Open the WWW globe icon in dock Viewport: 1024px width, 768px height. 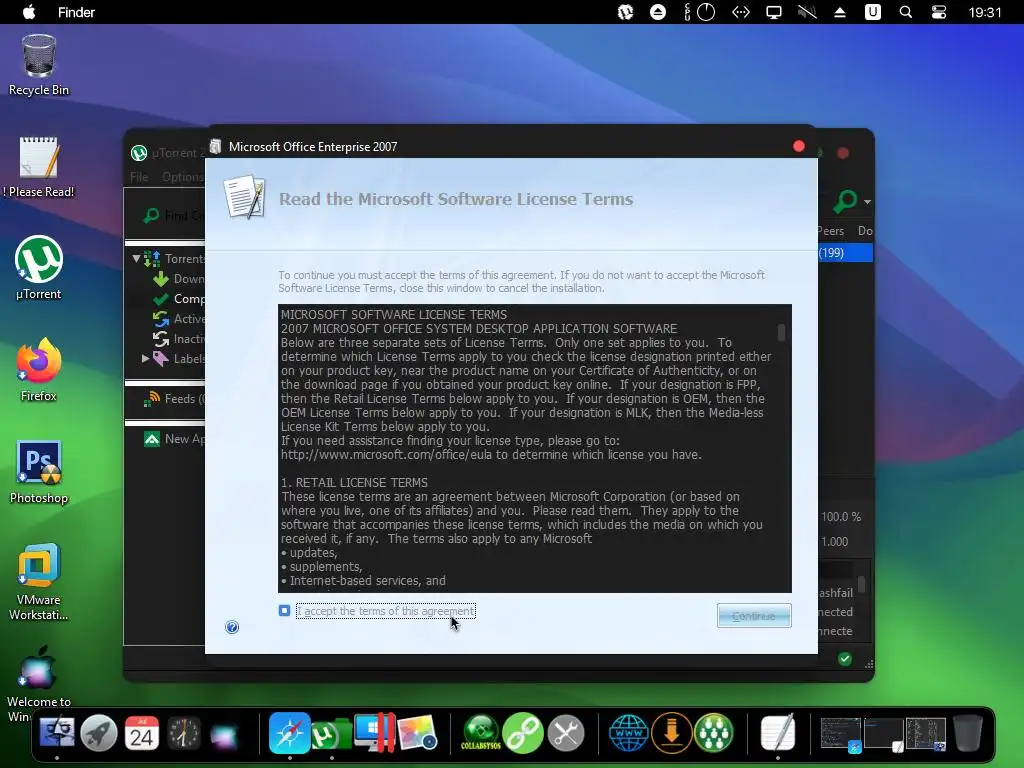pyautogui.click(x=628, y=733)
